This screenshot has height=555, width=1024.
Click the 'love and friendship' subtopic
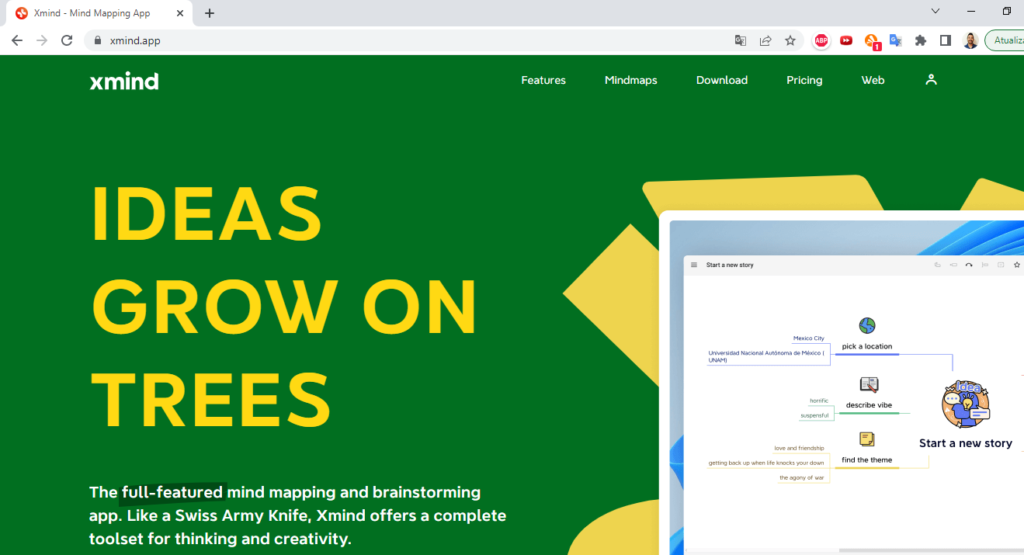[799, 448]
